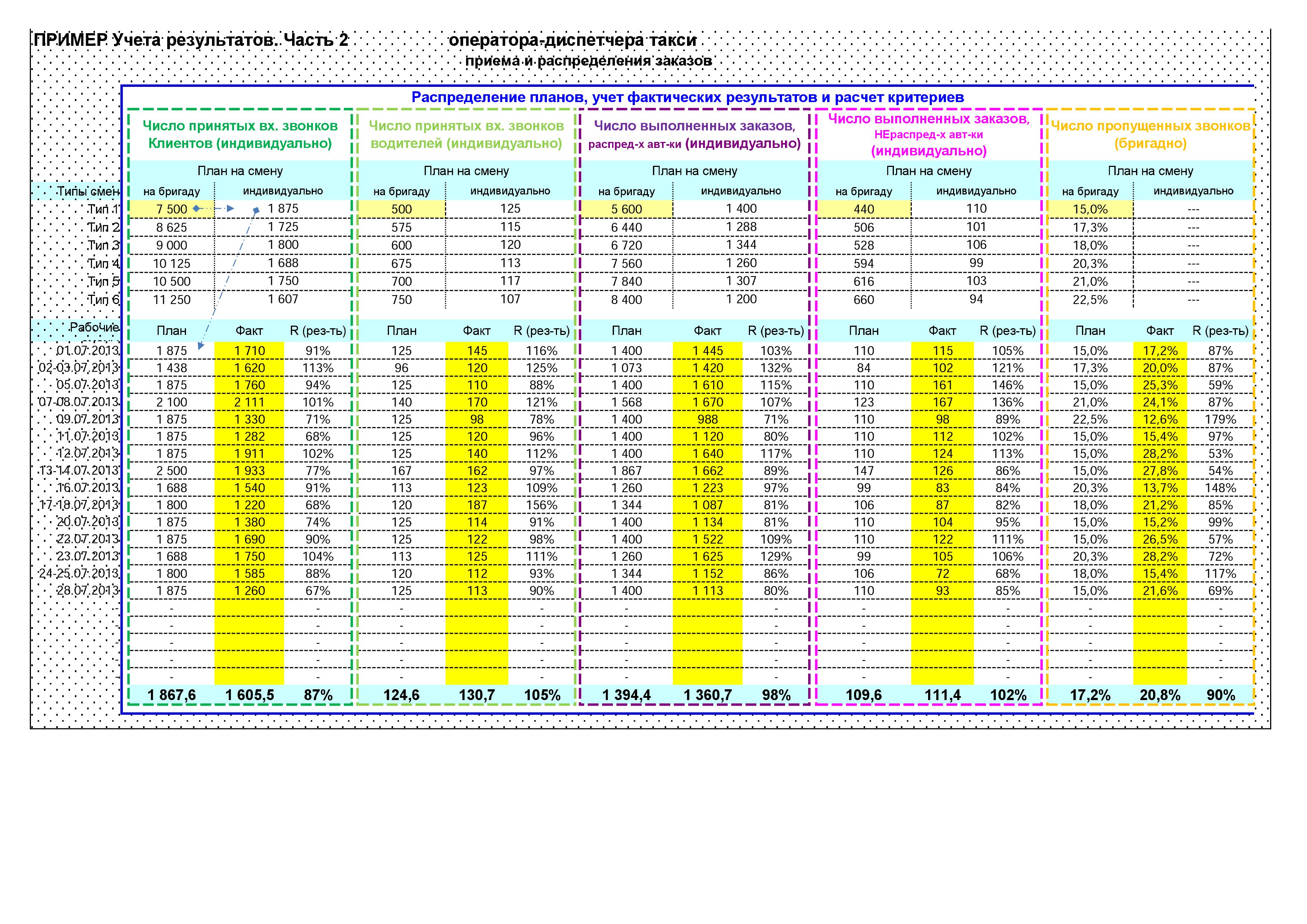Click the yellow fact cell '2 111'
Viewport: 1307px width, 924px height.
tap(249, 402)
